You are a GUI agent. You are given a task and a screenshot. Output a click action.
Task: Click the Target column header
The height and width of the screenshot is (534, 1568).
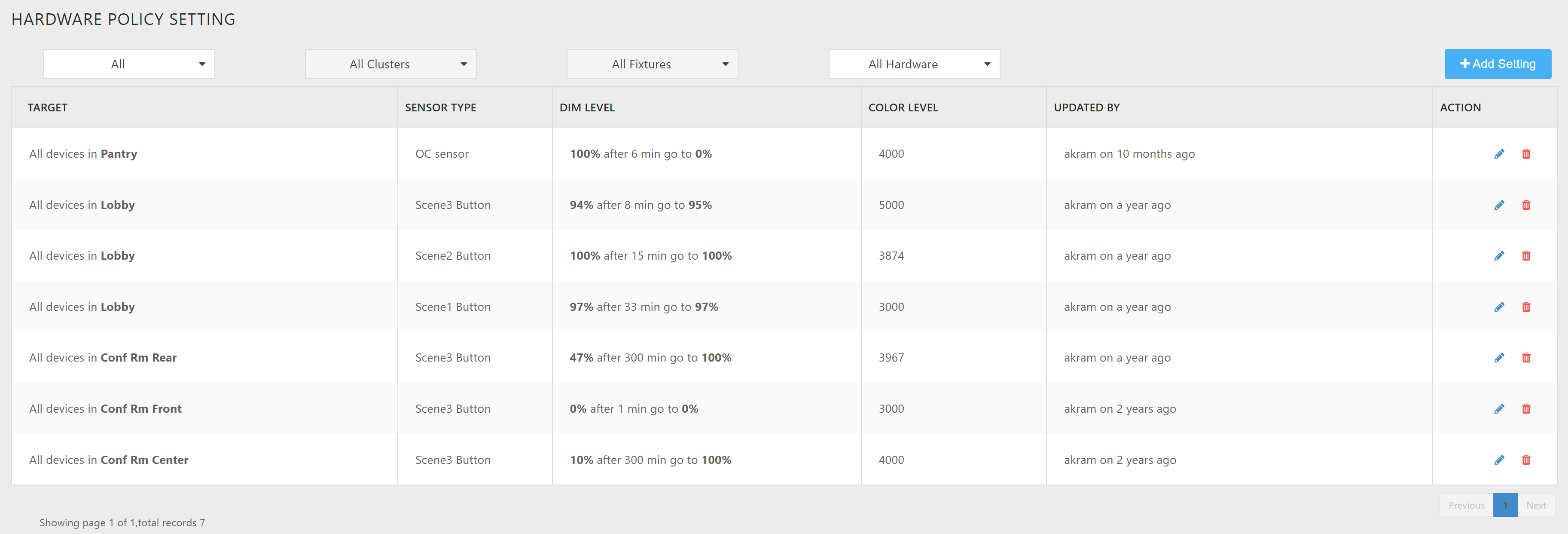tap(48, 108)
